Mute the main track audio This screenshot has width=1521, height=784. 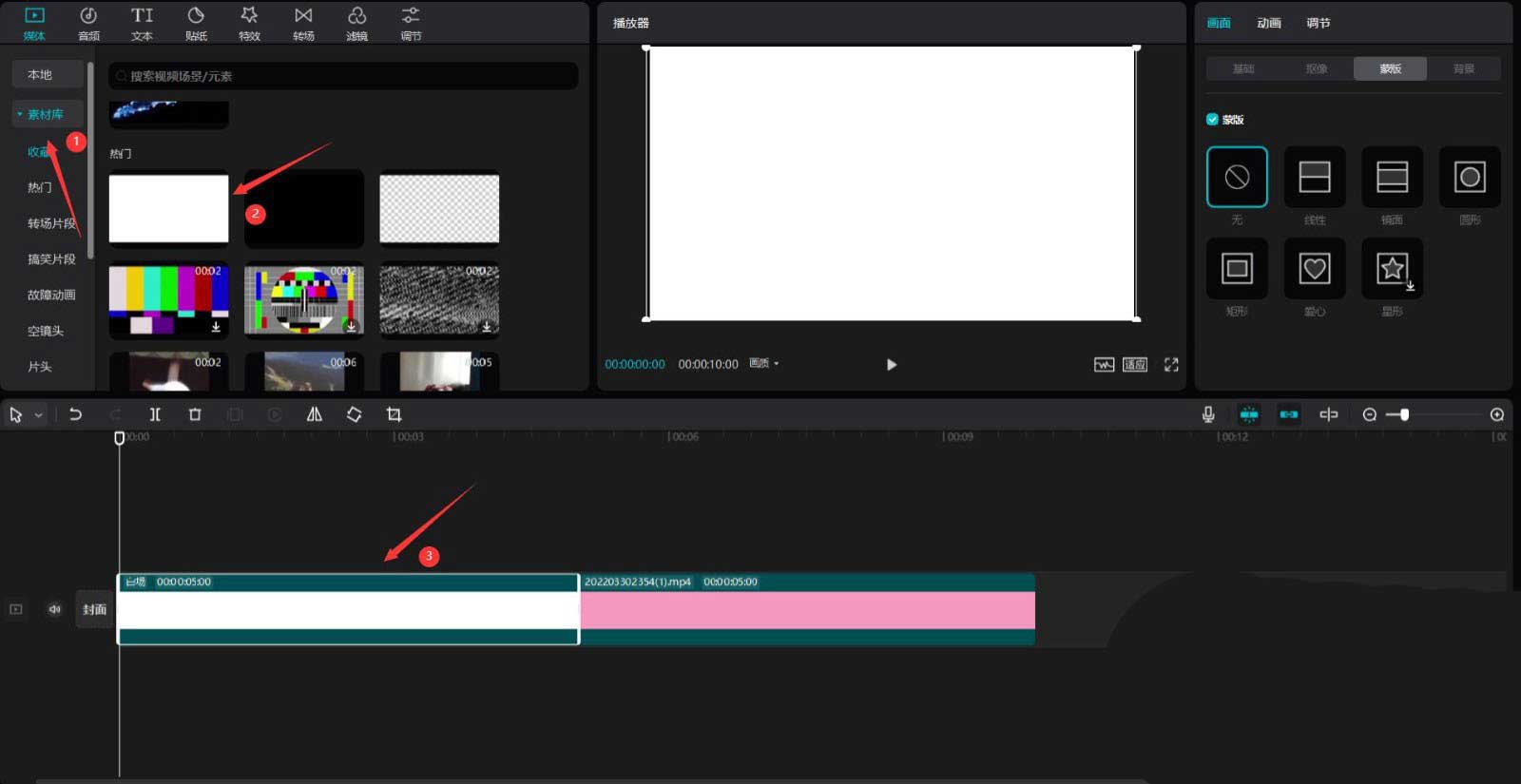(x=54, y=609)
